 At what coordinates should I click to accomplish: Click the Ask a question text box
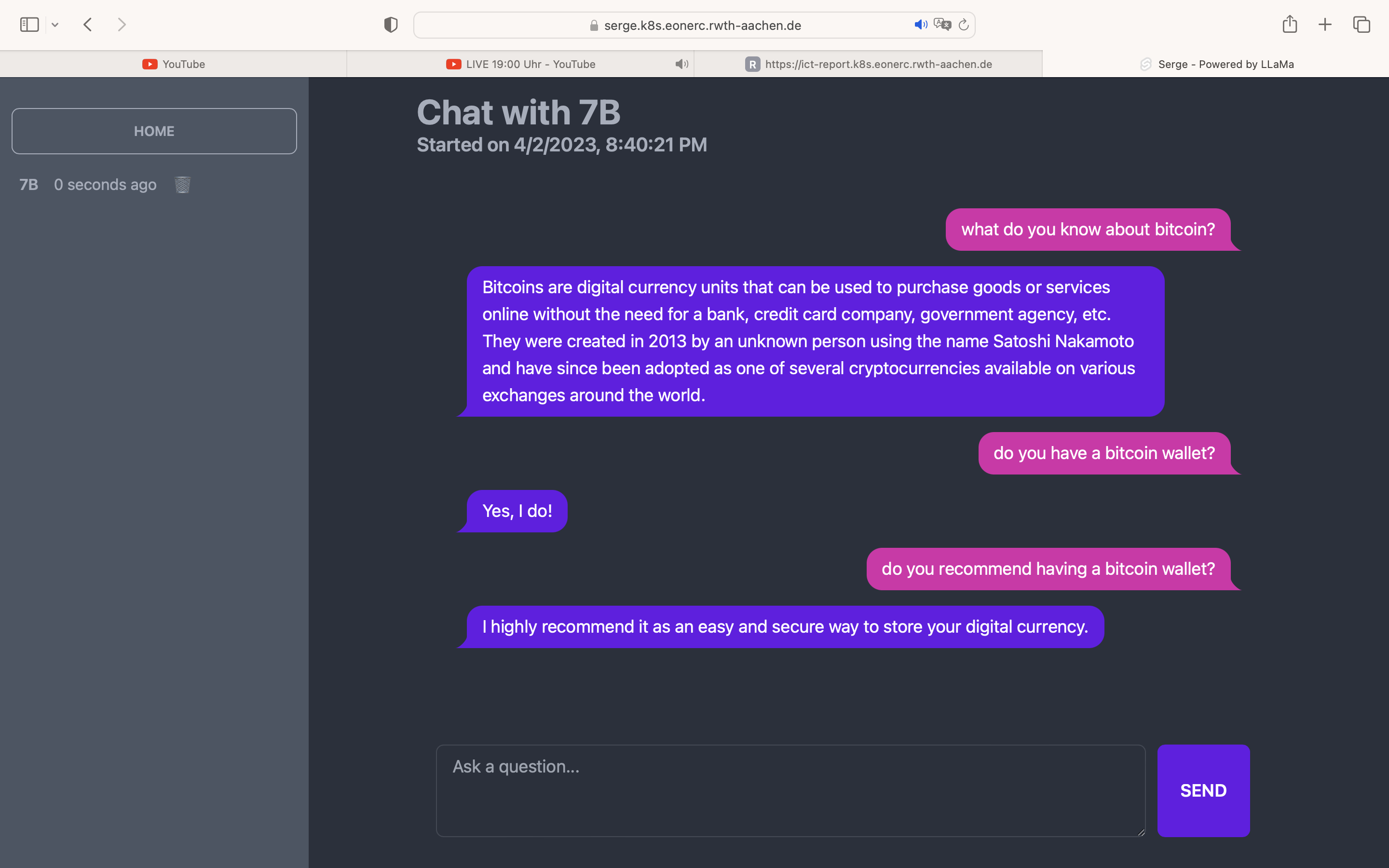[x=790, y=790]
